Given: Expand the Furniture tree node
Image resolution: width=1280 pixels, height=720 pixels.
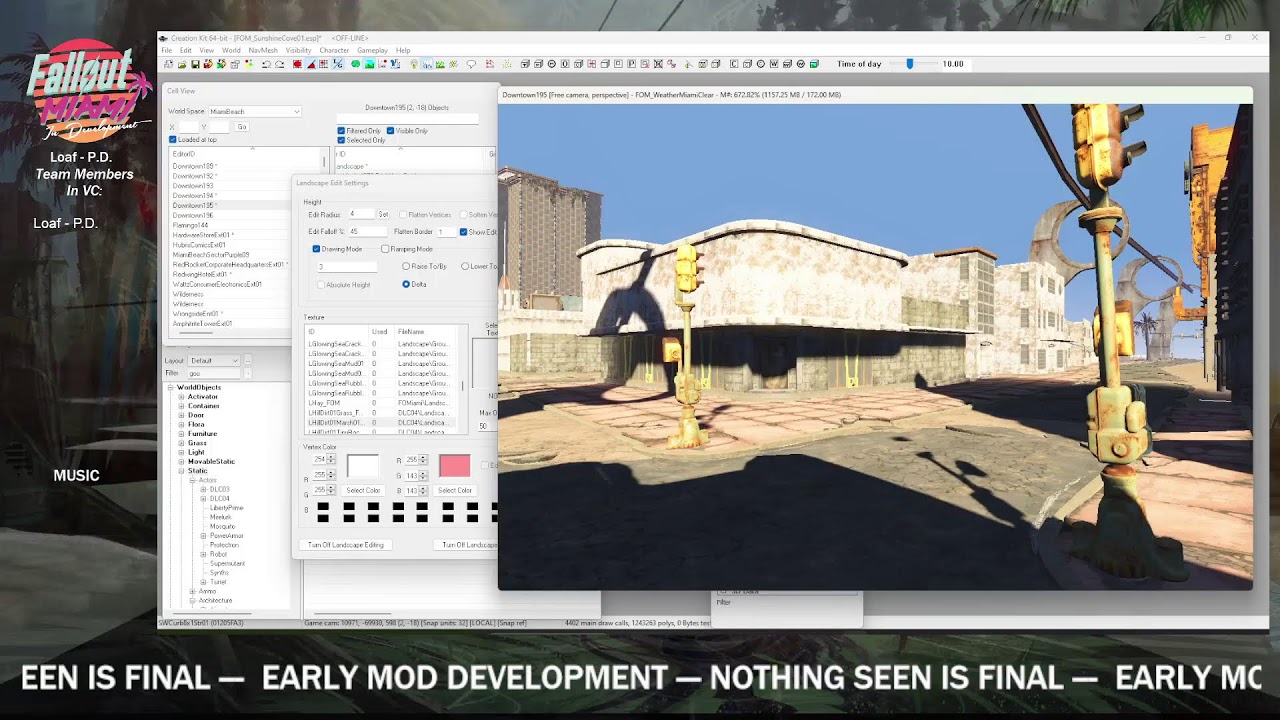Looking at the screenshot, I should pyautogui.click(x=181, y=434).
